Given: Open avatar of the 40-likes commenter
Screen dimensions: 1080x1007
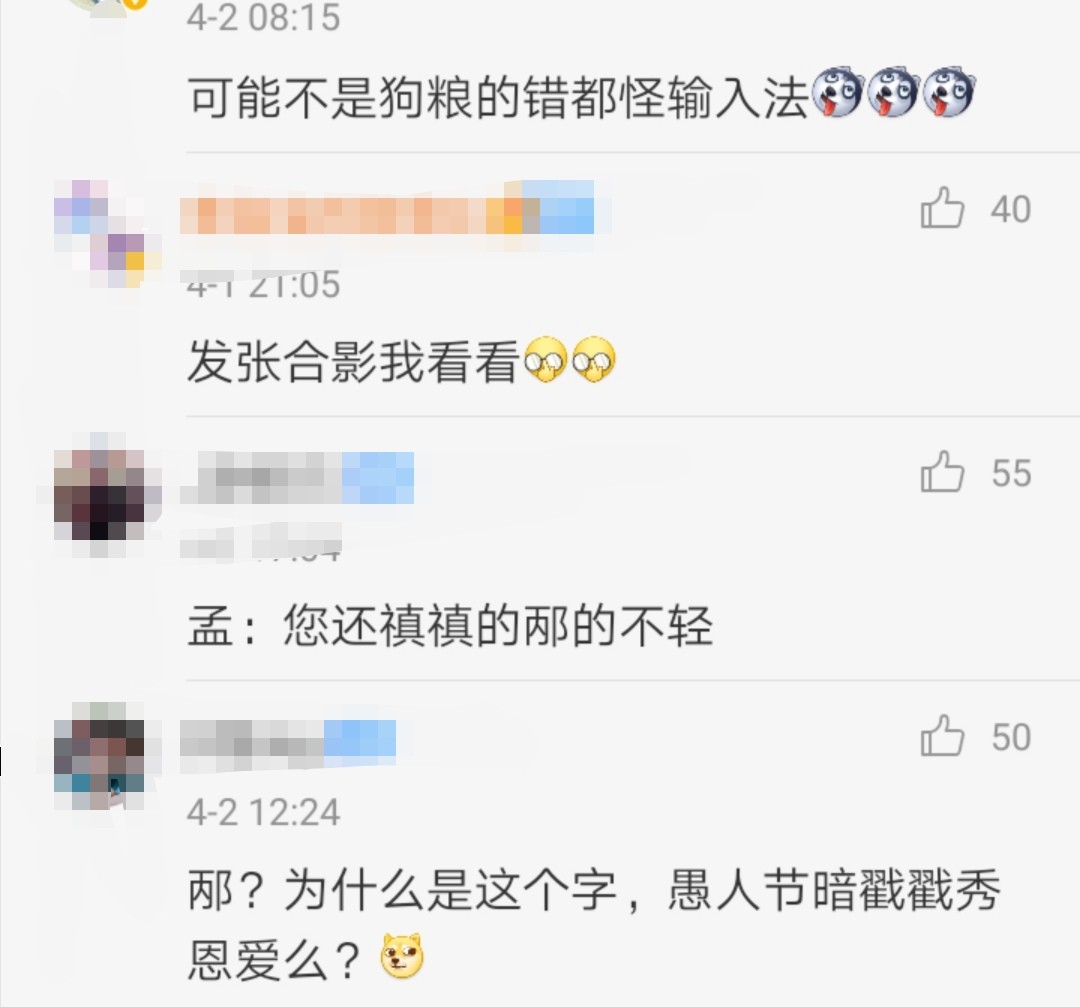Looking at the screenshot, I should [107, 234].
